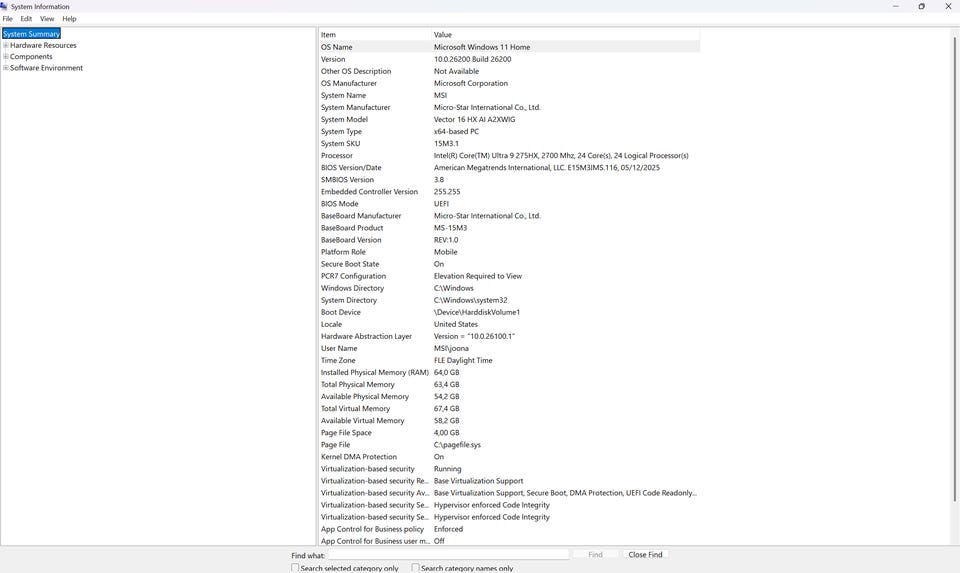Screen dimensions: 960x573
Task: Select the Hardware Abstraction Layer row
Action: (x=509, y=336)
